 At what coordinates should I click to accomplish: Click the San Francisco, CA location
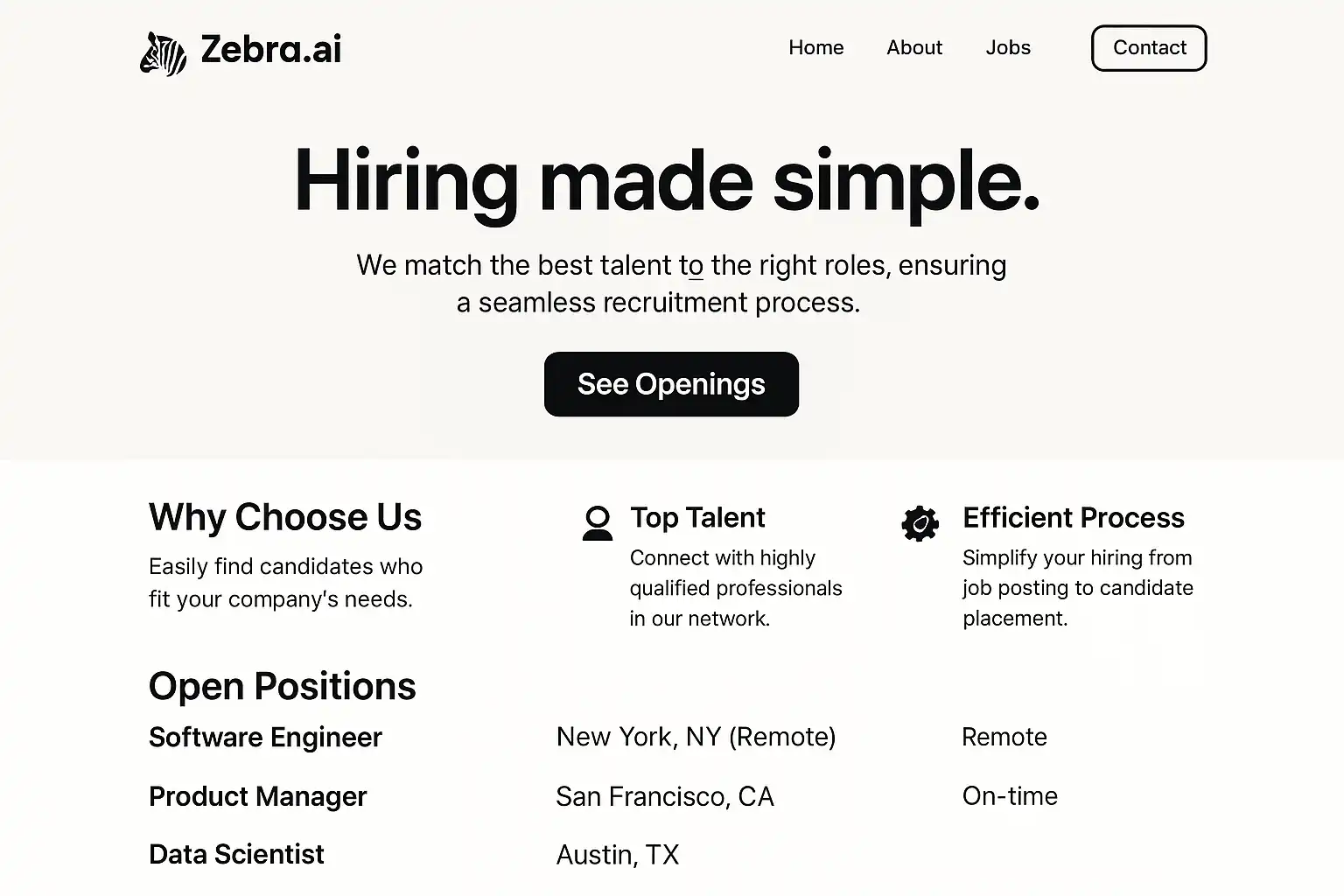[x=664, y=796]
